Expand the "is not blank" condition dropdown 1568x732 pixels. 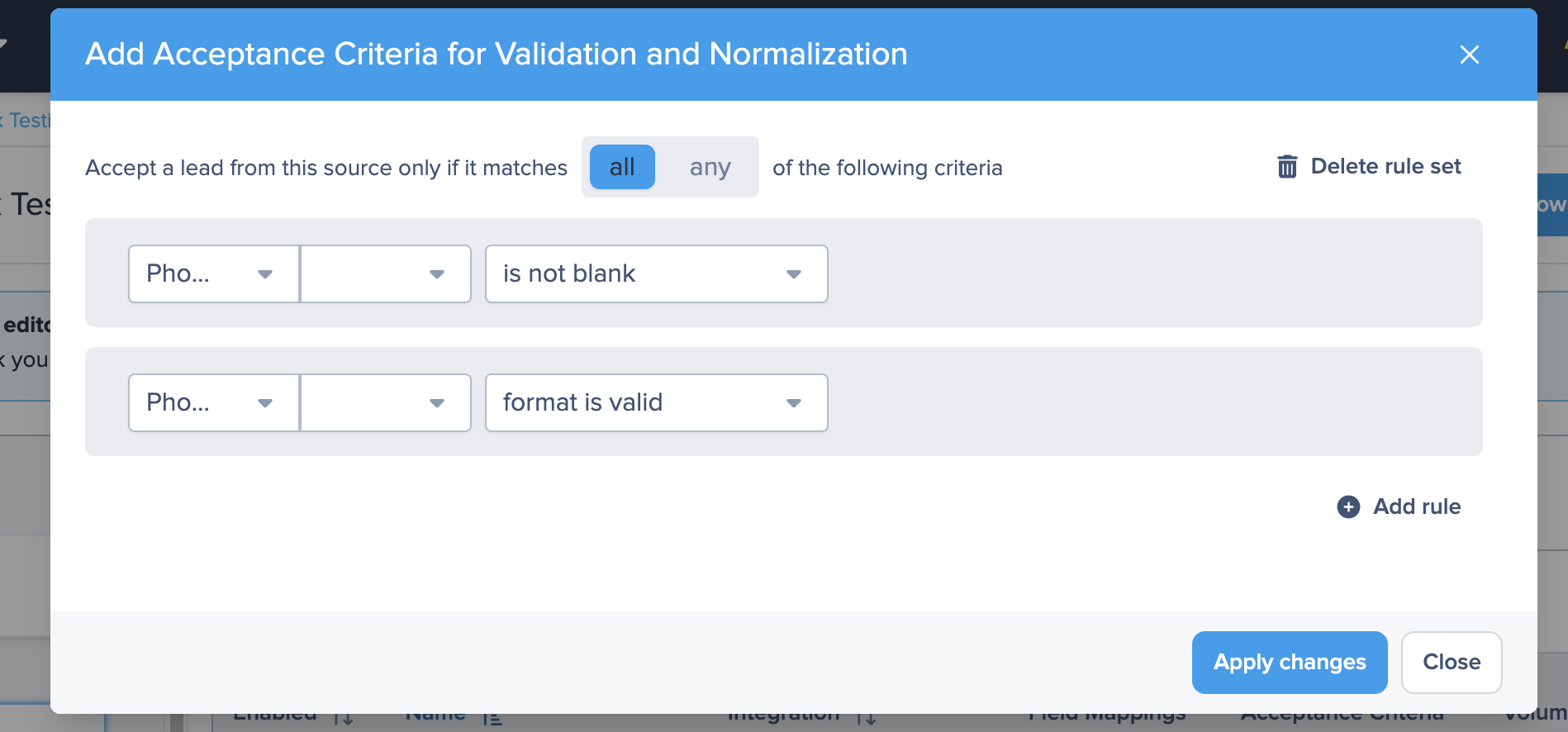[x=656, y=273]
